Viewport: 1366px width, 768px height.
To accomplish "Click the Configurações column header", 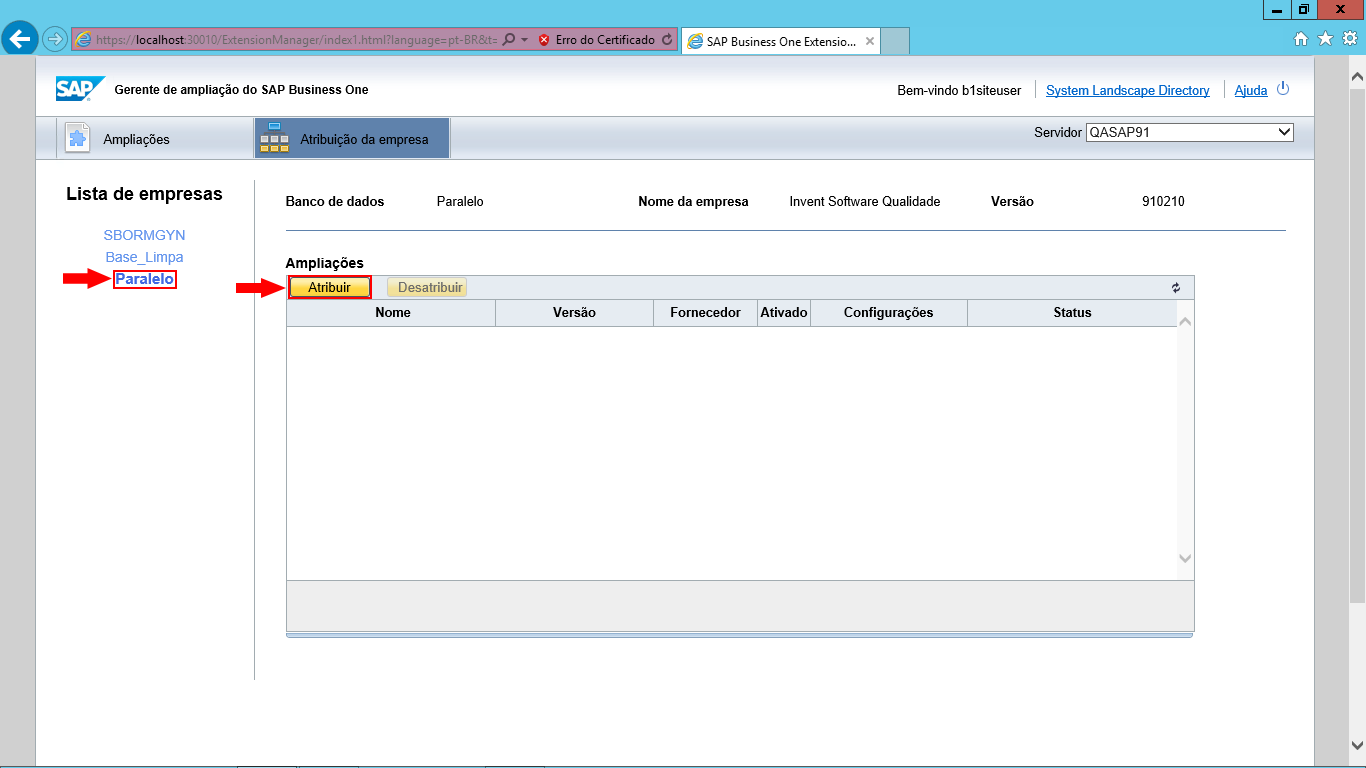I will (888, 312).
